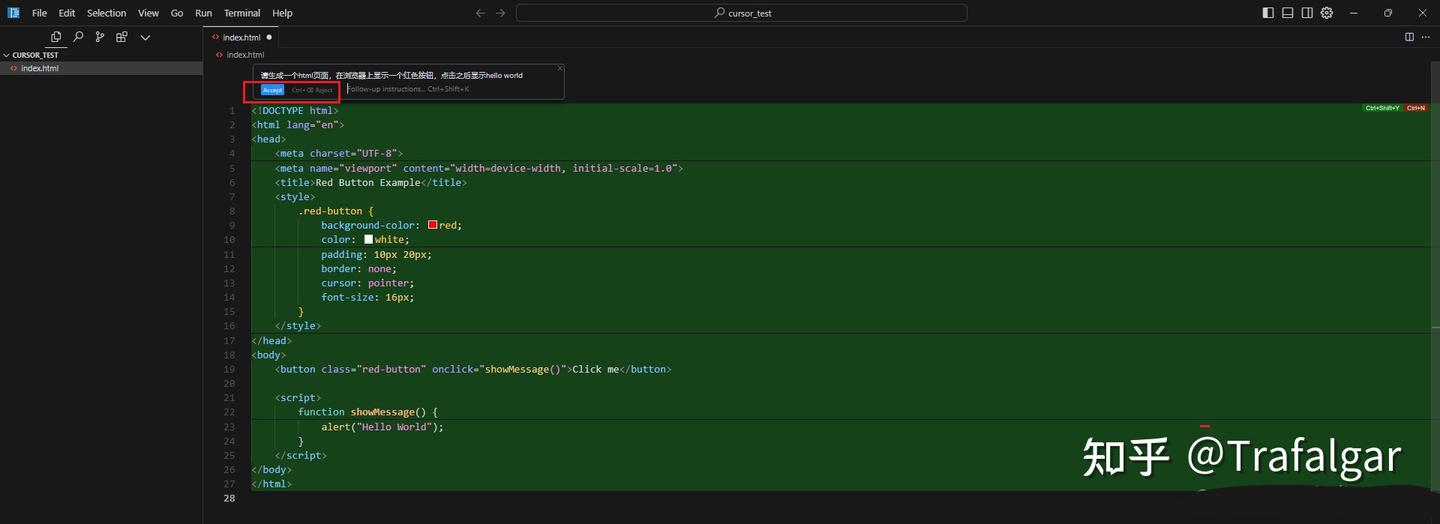This screenshot has height=524, width=1440.
Task: Go forward using the navigation arrow
Action: tap(501, 13)
